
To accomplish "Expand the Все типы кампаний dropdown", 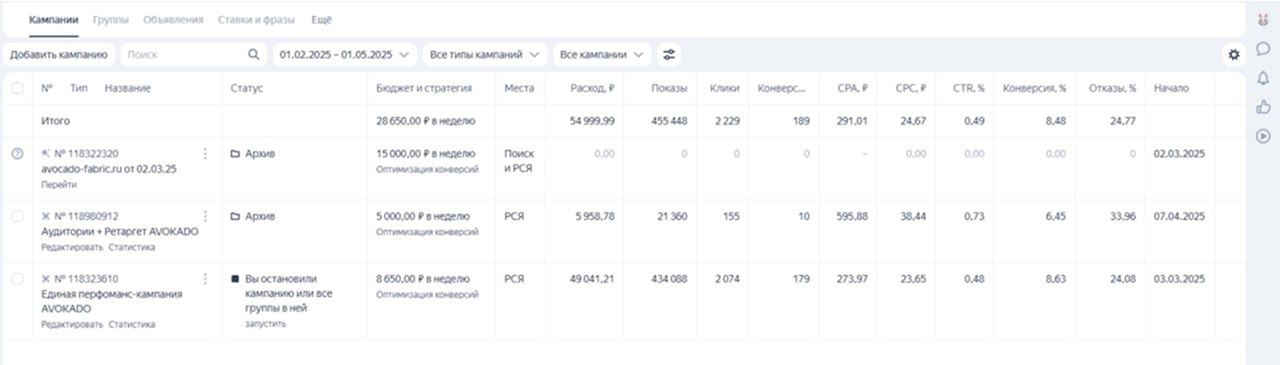I will tap(486, 54).
